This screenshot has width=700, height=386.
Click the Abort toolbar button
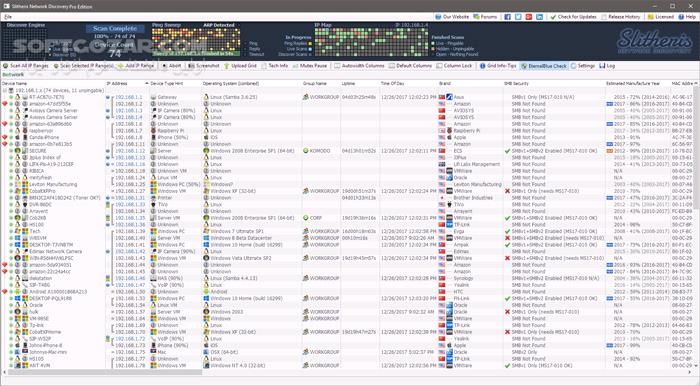coord(171,66)
